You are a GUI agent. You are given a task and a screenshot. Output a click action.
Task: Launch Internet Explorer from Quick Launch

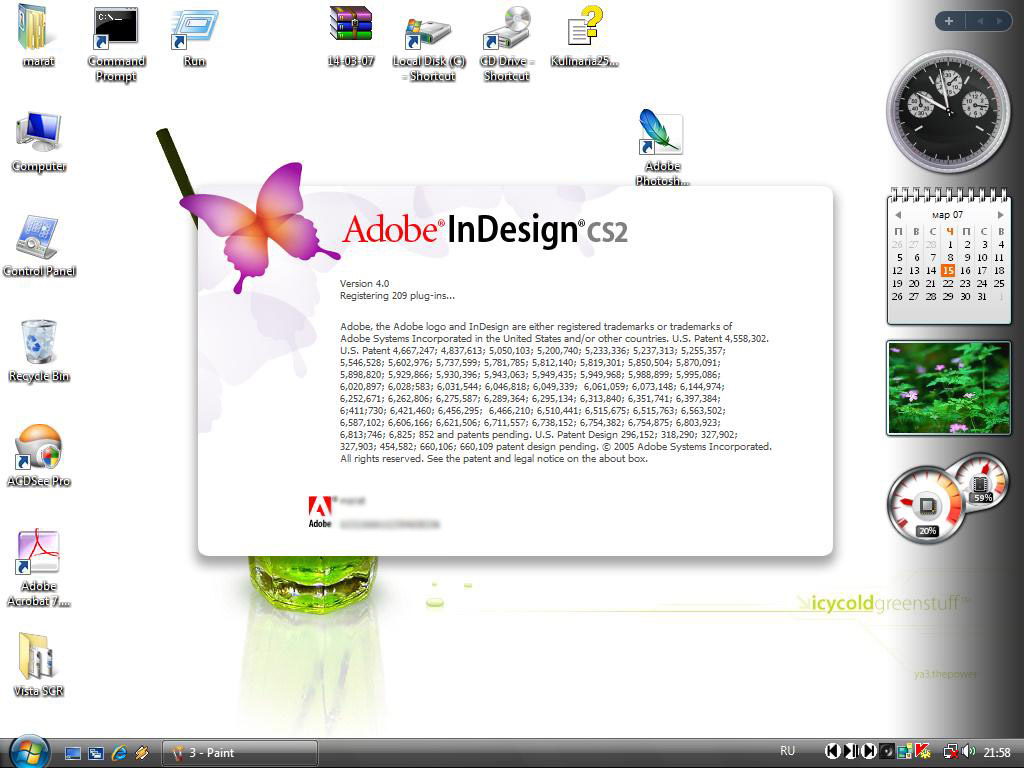pyautogui.click(x=120, y=753)
